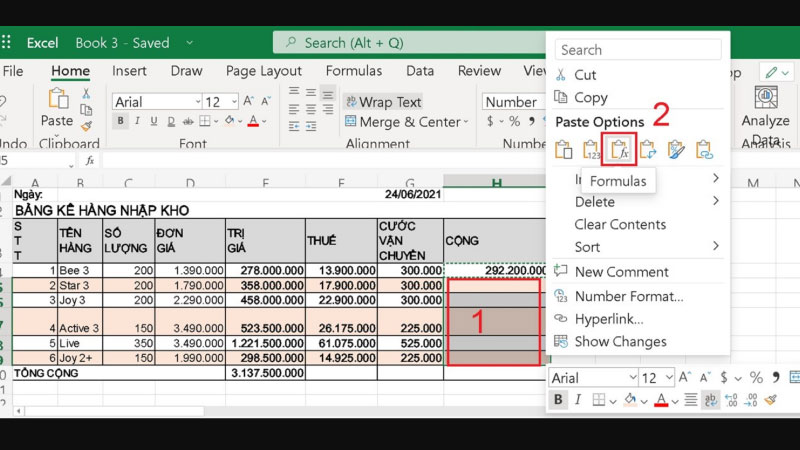
Task: Open ribbon Fill Color dropdown arrow
Action: tap(240, 121)
